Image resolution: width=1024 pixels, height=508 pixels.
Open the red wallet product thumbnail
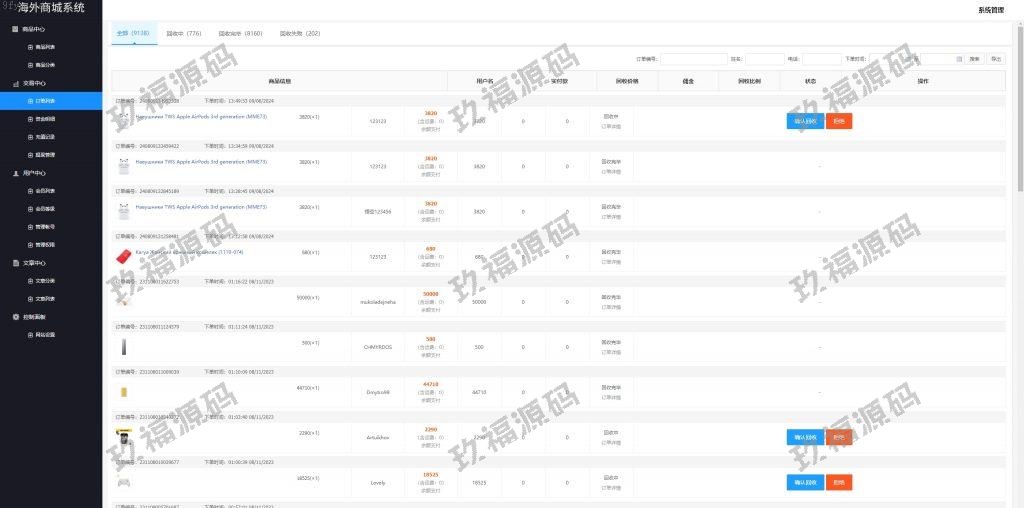(124, 256)
